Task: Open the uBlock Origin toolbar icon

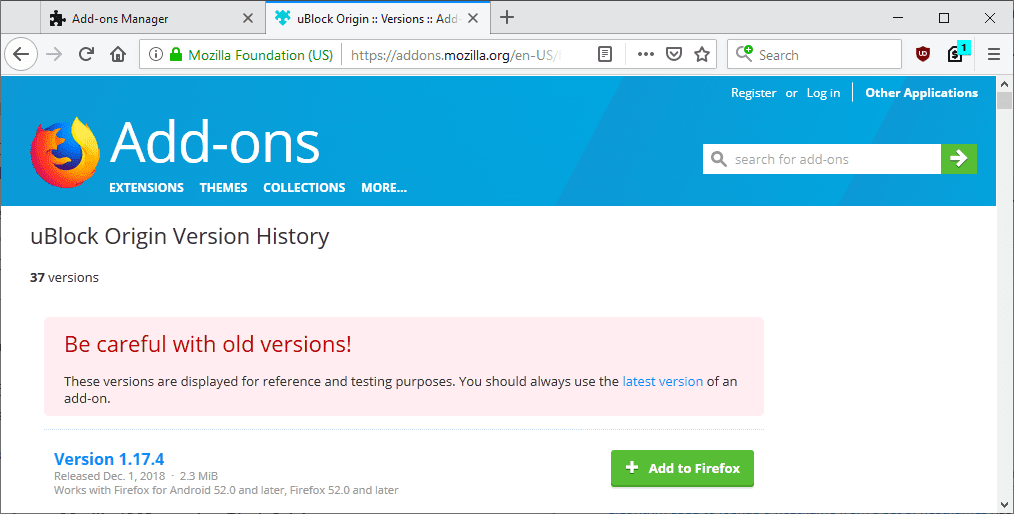Action: (923, 54)
